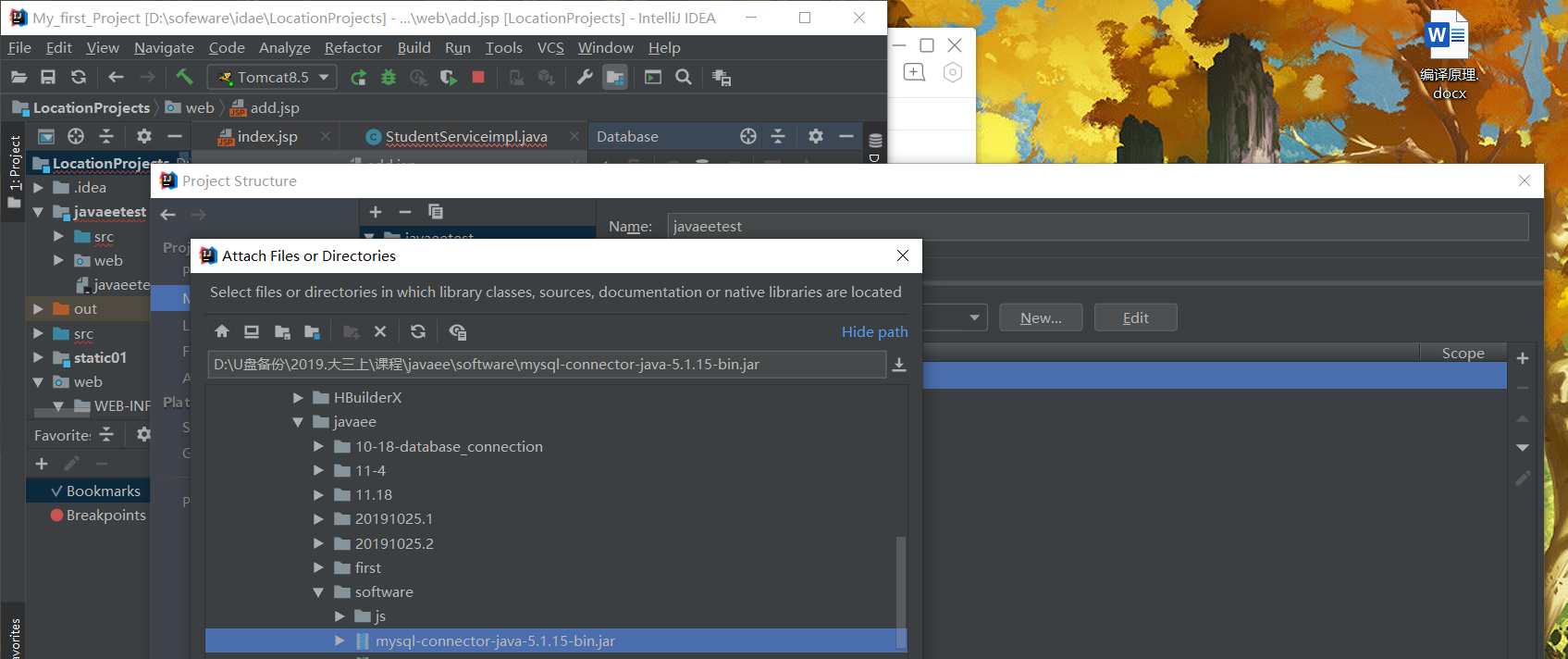The image size is (1568, 659).
Task: Click the Project Structure toolbar icon
Action: coord(615,78)
